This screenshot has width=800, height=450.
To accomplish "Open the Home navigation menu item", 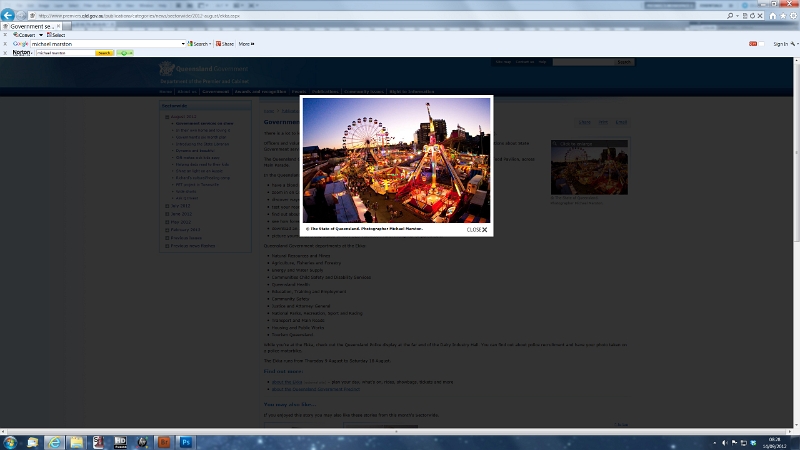I will pyautogui.click(x=166, y=92).
